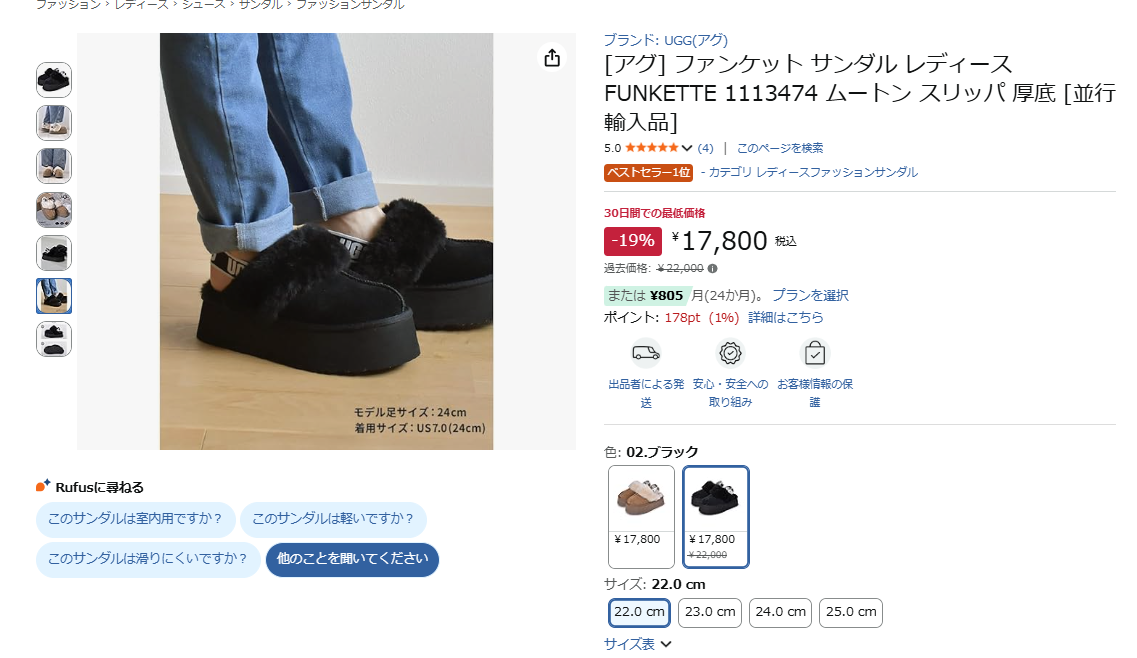Click the five-star rating icons
This screenshot has width=1137, height=658.
tap(652, 148)
